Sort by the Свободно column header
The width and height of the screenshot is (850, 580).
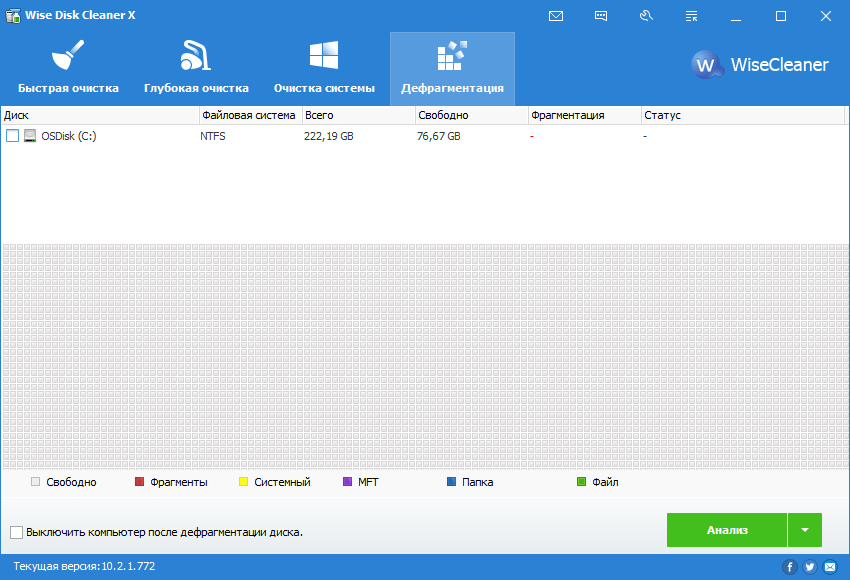[x=472, y=115]
